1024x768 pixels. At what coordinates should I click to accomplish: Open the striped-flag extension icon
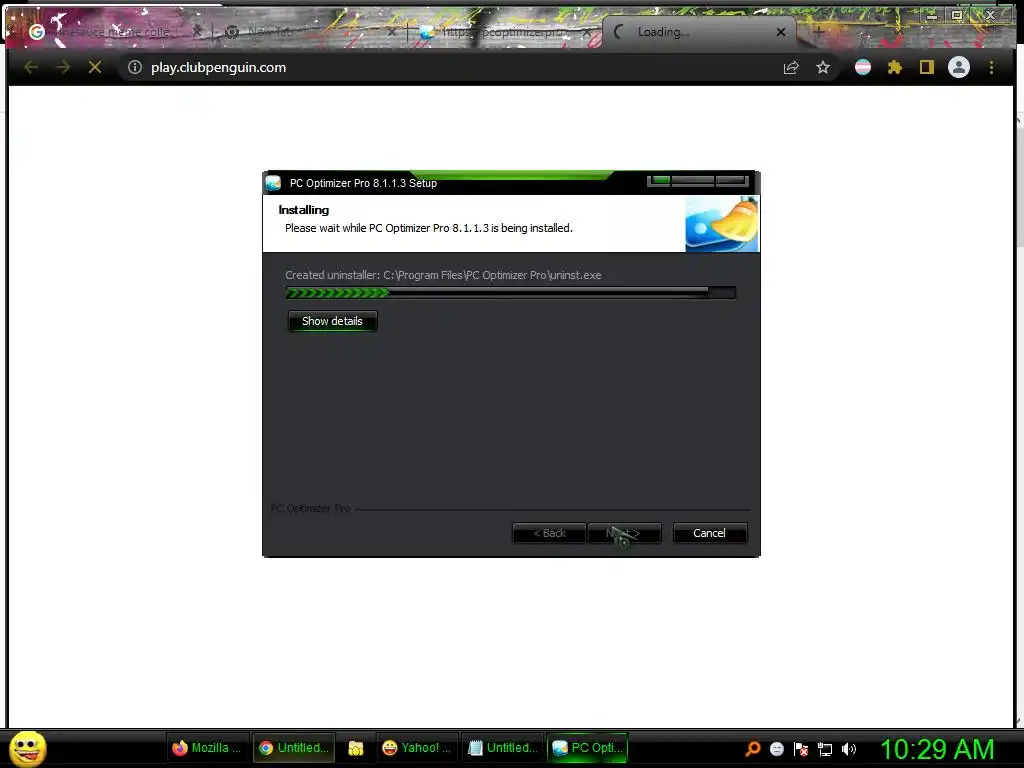pos(863,67)
